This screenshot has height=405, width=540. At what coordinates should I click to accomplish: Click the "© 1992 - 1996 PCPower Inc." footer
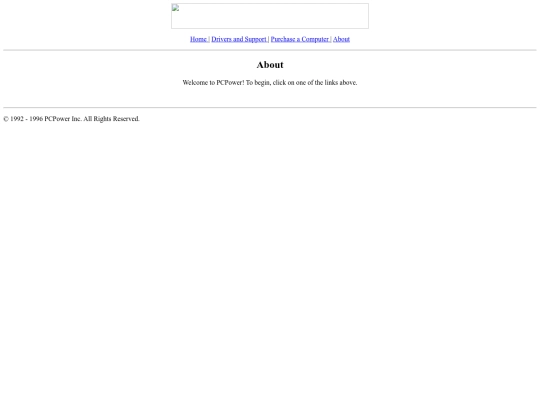(x=71, y=119)
